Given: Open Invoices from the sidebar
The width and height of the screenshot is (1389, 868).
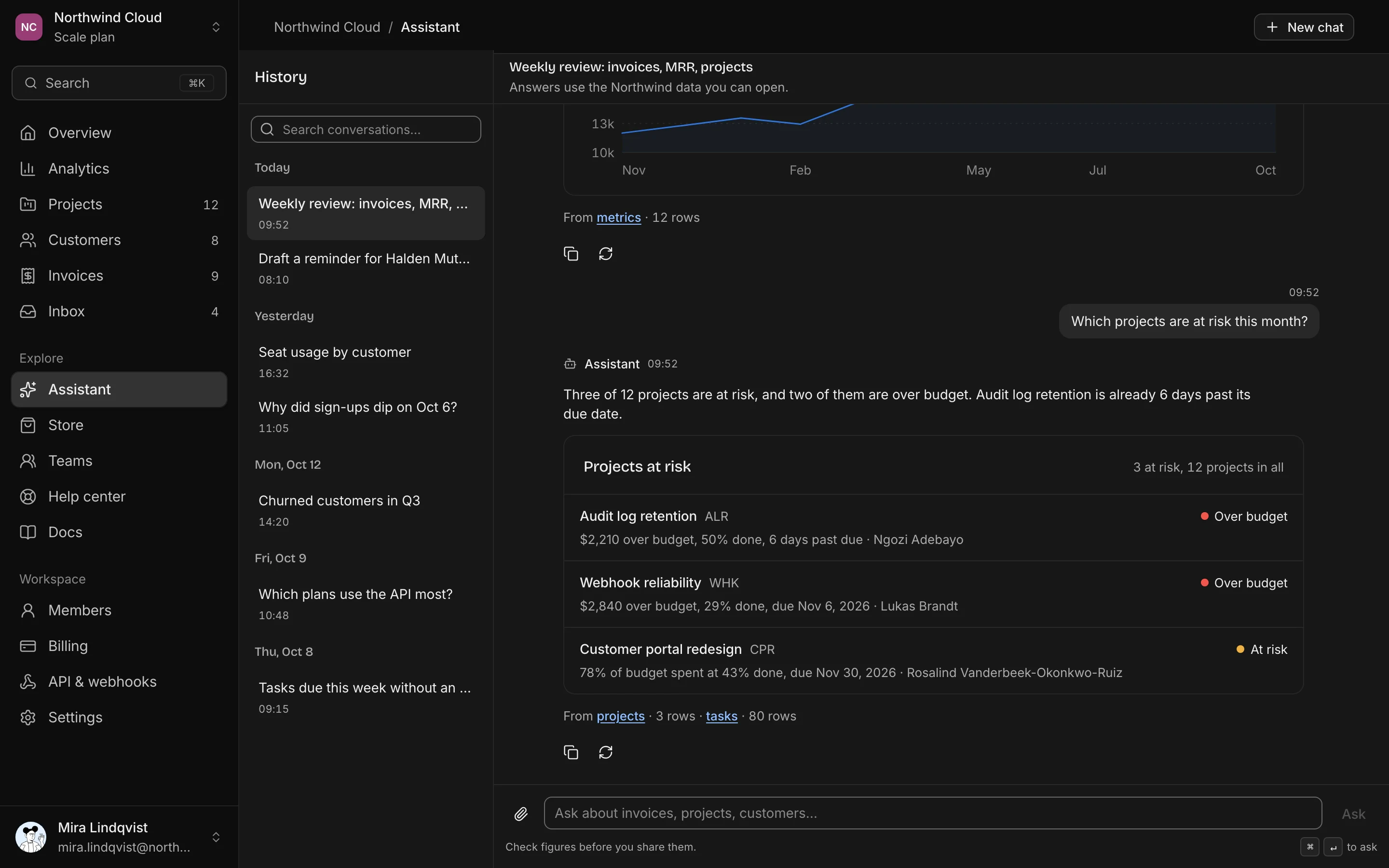Looking at the screenshot, I should pyautogui.click(x=119, y=275).
